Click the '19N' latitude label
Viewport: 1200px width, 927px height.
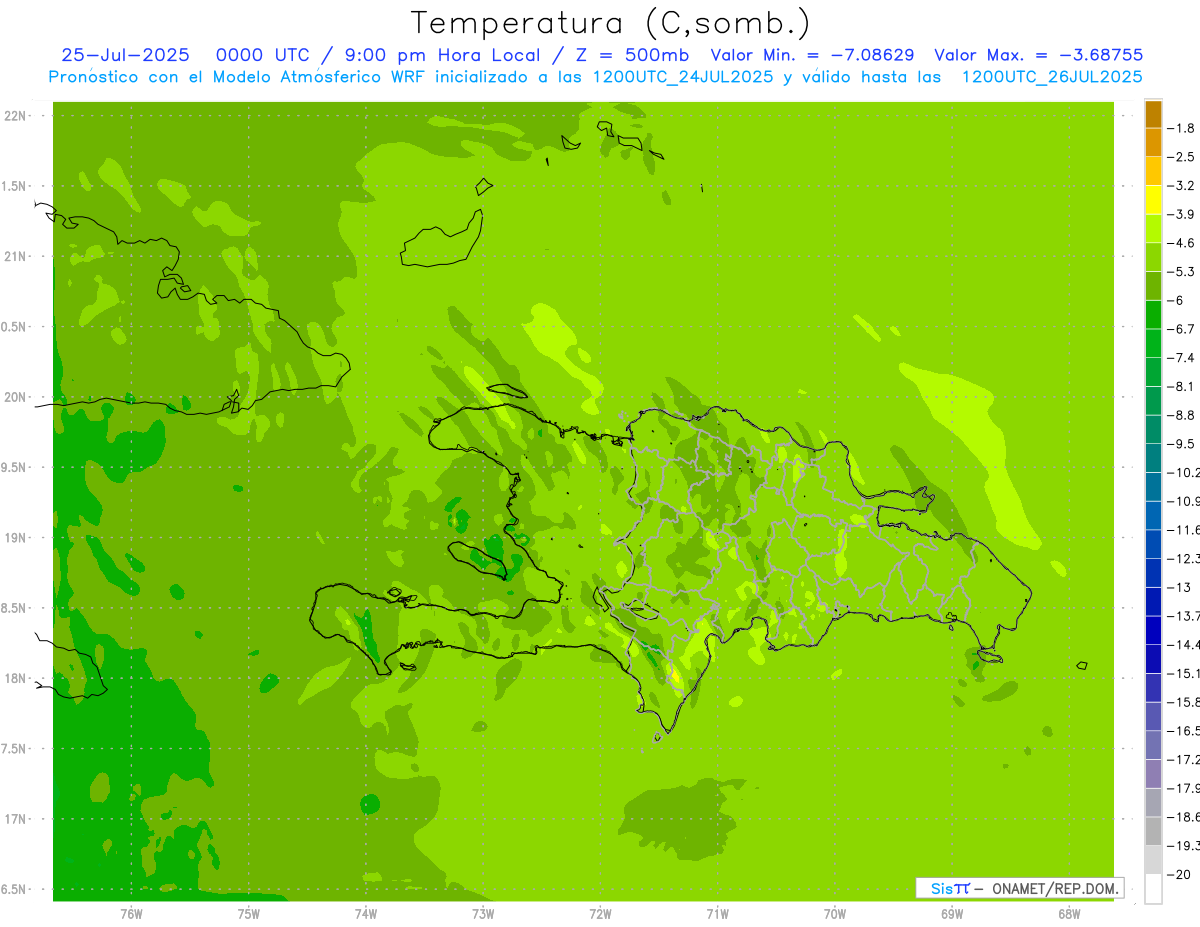(x=16, y=538)
